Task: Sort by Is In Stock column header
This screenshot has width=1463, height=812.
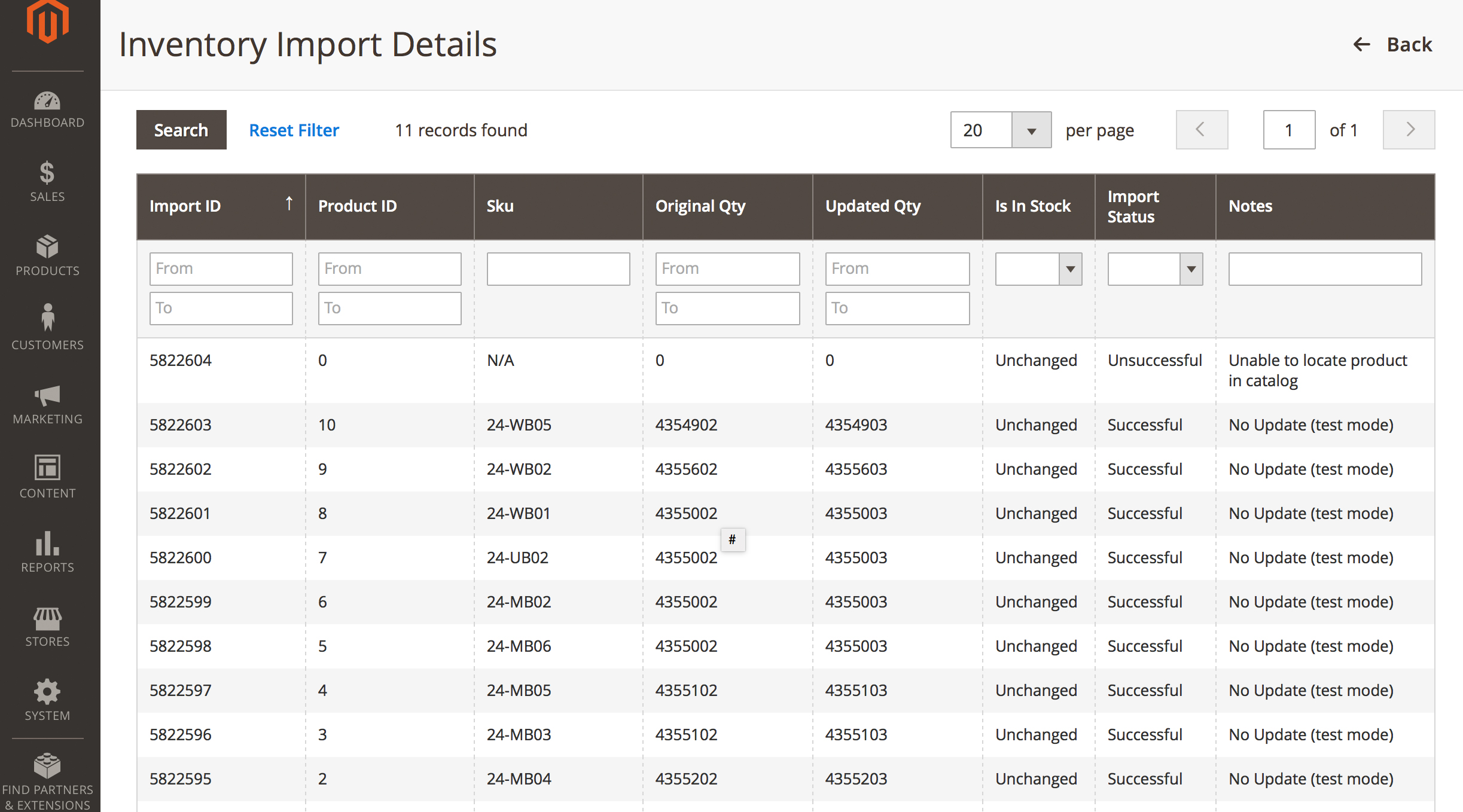Action: 1039,206
